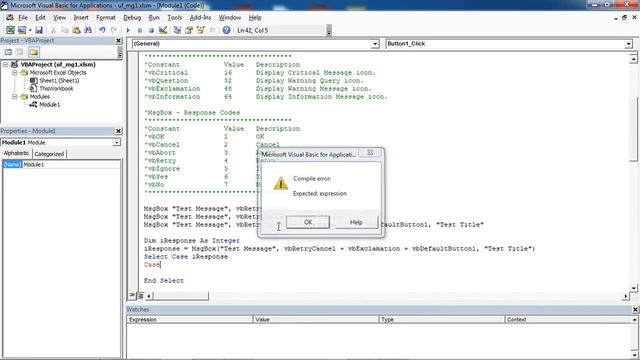
Task: Select the Modules folder in project tree
Action: point(40,97)
